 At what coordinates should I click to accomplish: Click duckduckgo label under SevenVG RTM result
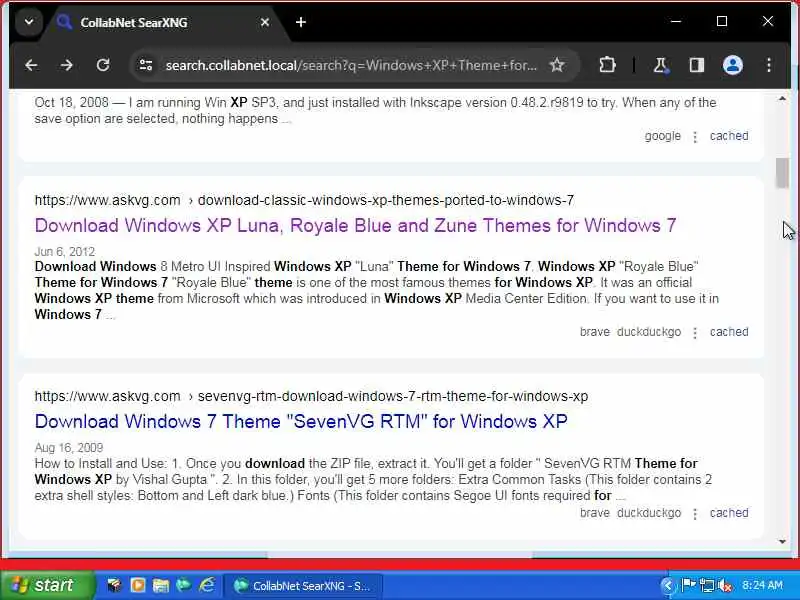click(x=649, y=513)
